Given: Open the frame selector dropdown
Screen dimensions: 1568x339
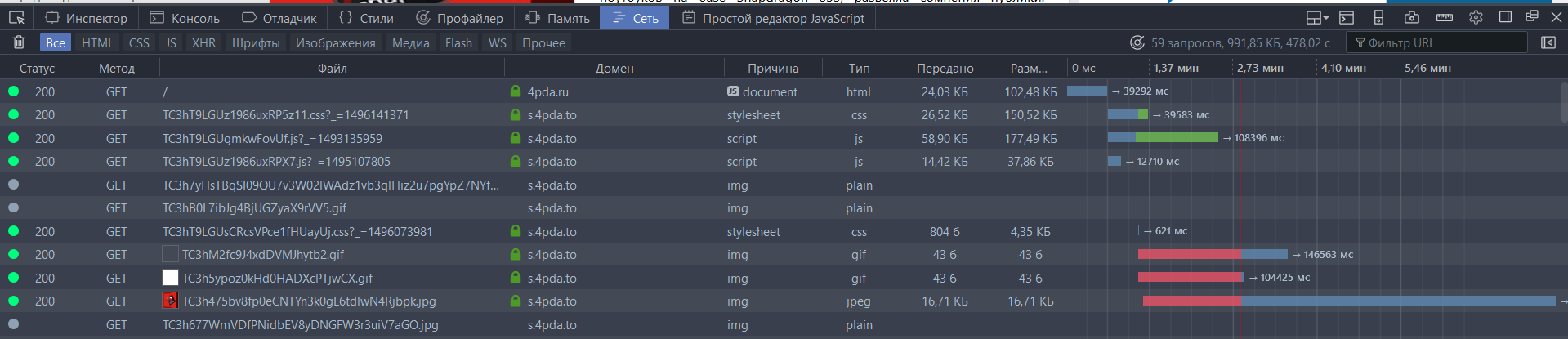Looking at the screenshot, I should point(1317,17).
